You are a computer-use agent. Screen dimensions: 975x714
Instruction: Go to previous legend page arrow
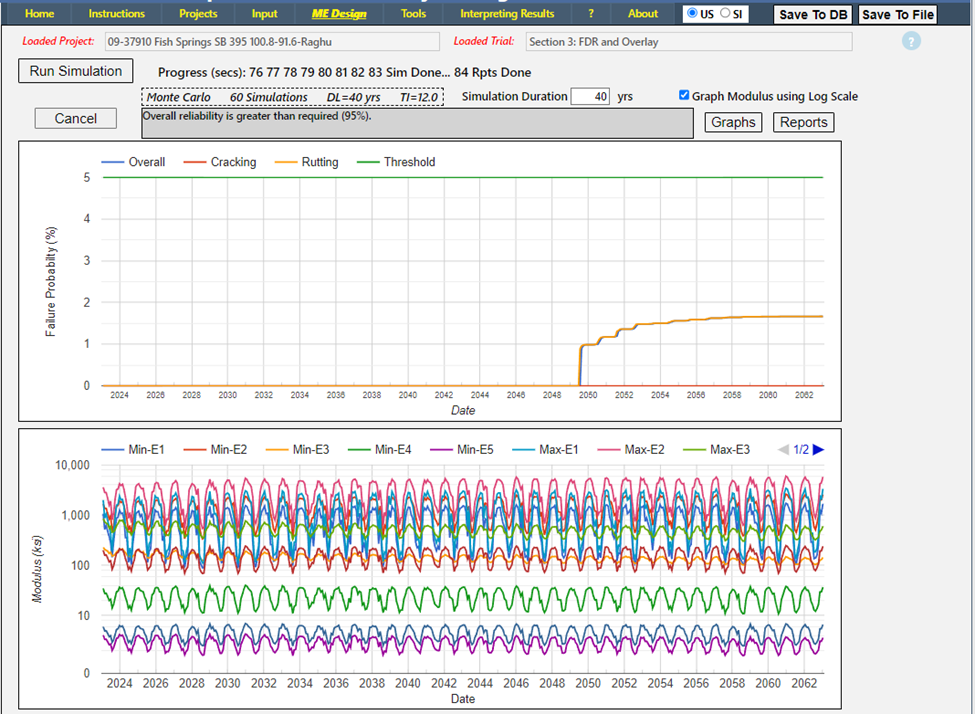pos(783,450)
